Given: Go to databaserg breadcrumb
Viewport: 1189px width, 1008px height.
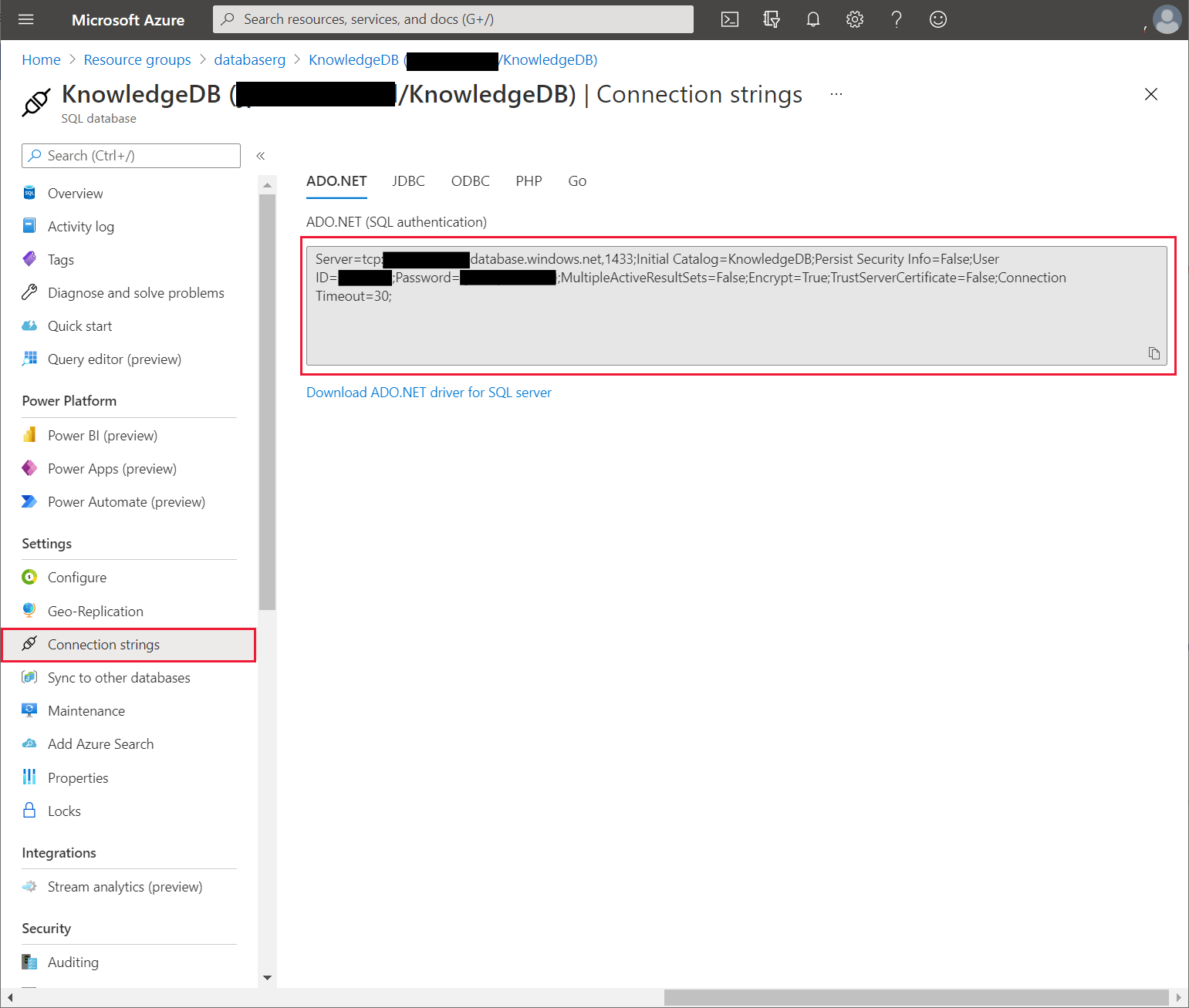Looking at the screenshot, I should (x=250, y=60).
